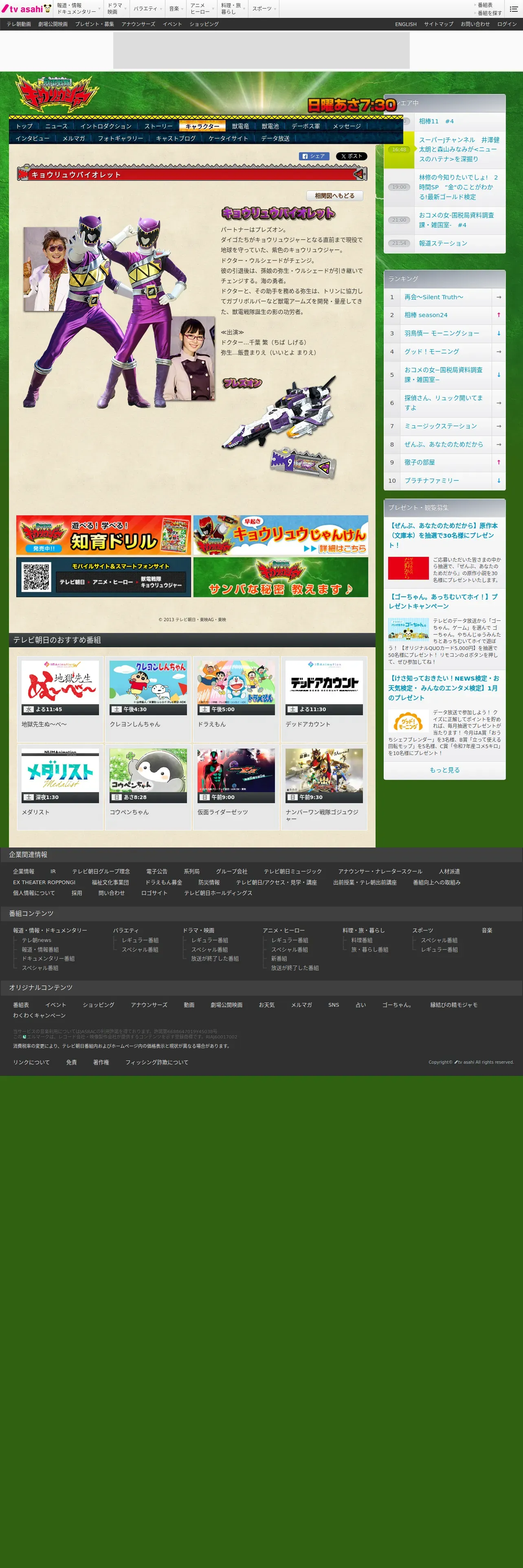Screen dimensions: 523x1568
Task: Expand the 音楽 dropdown
Action: tap(176, 9)
